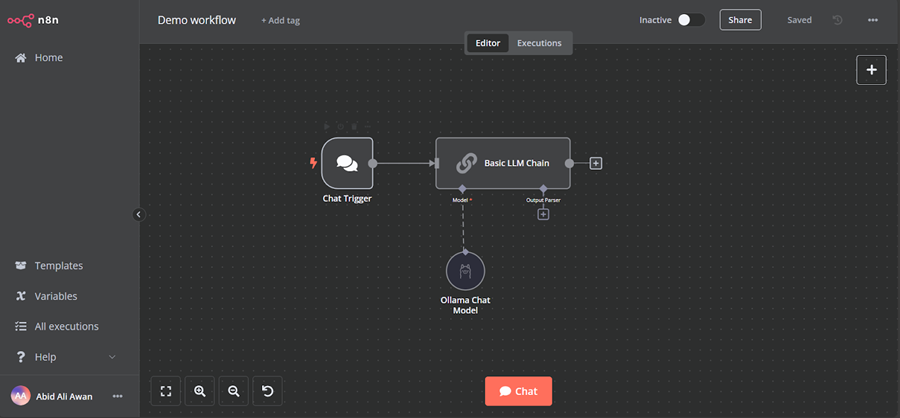Zoom out on canvas

tap(234, 392)
